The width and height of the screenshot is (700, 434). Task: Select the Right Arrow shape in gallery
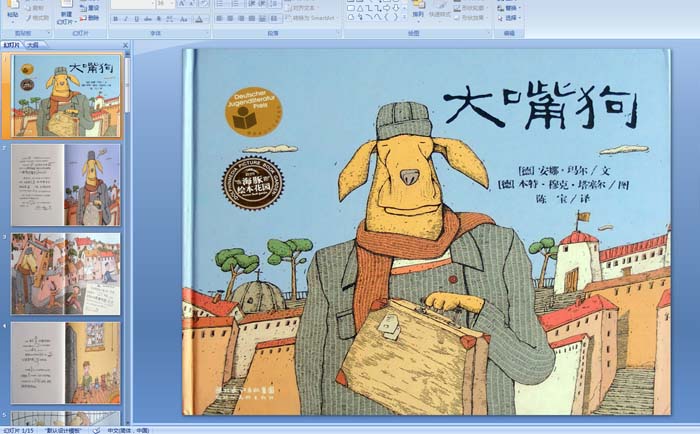tap(387, 8)
